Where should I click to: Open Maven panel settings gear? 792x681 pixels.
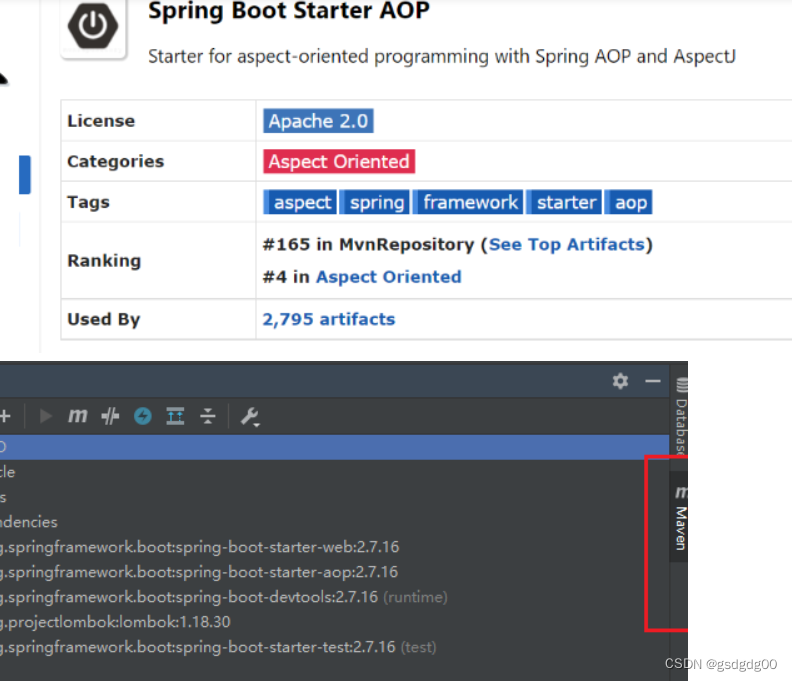coord(620,380)
